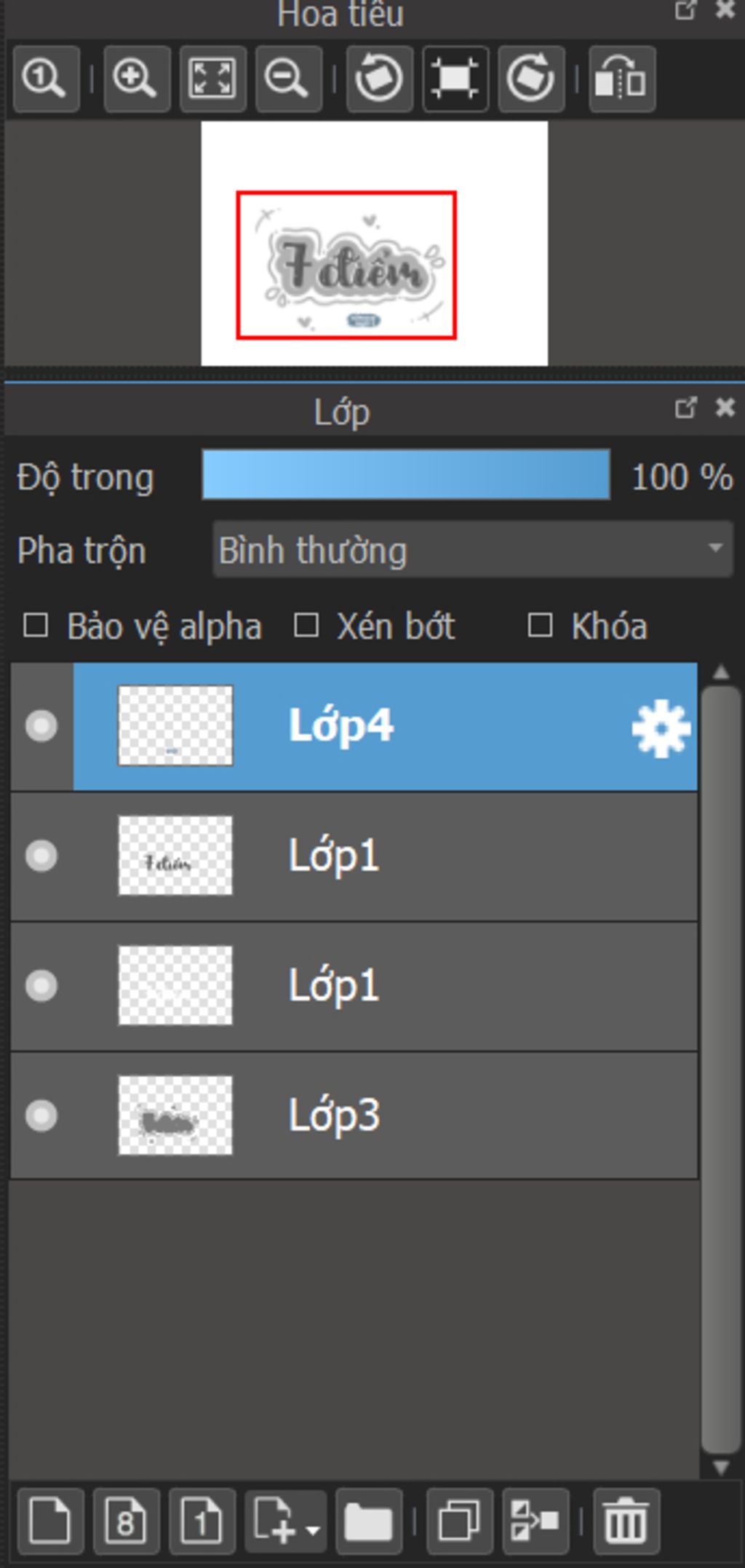745x1568 pixels.
Task: Duplicate the selected layer
Action: [459, 1521]
